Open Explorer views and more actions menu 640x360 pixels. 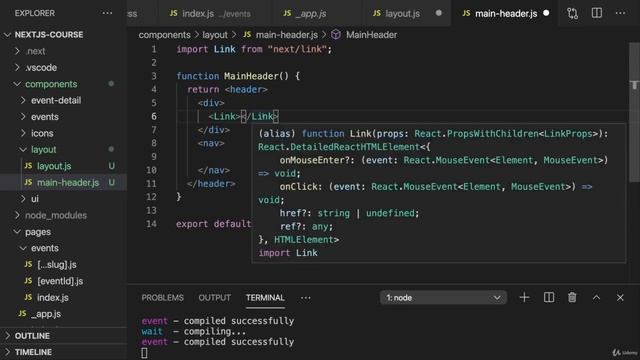coord(107,13)
